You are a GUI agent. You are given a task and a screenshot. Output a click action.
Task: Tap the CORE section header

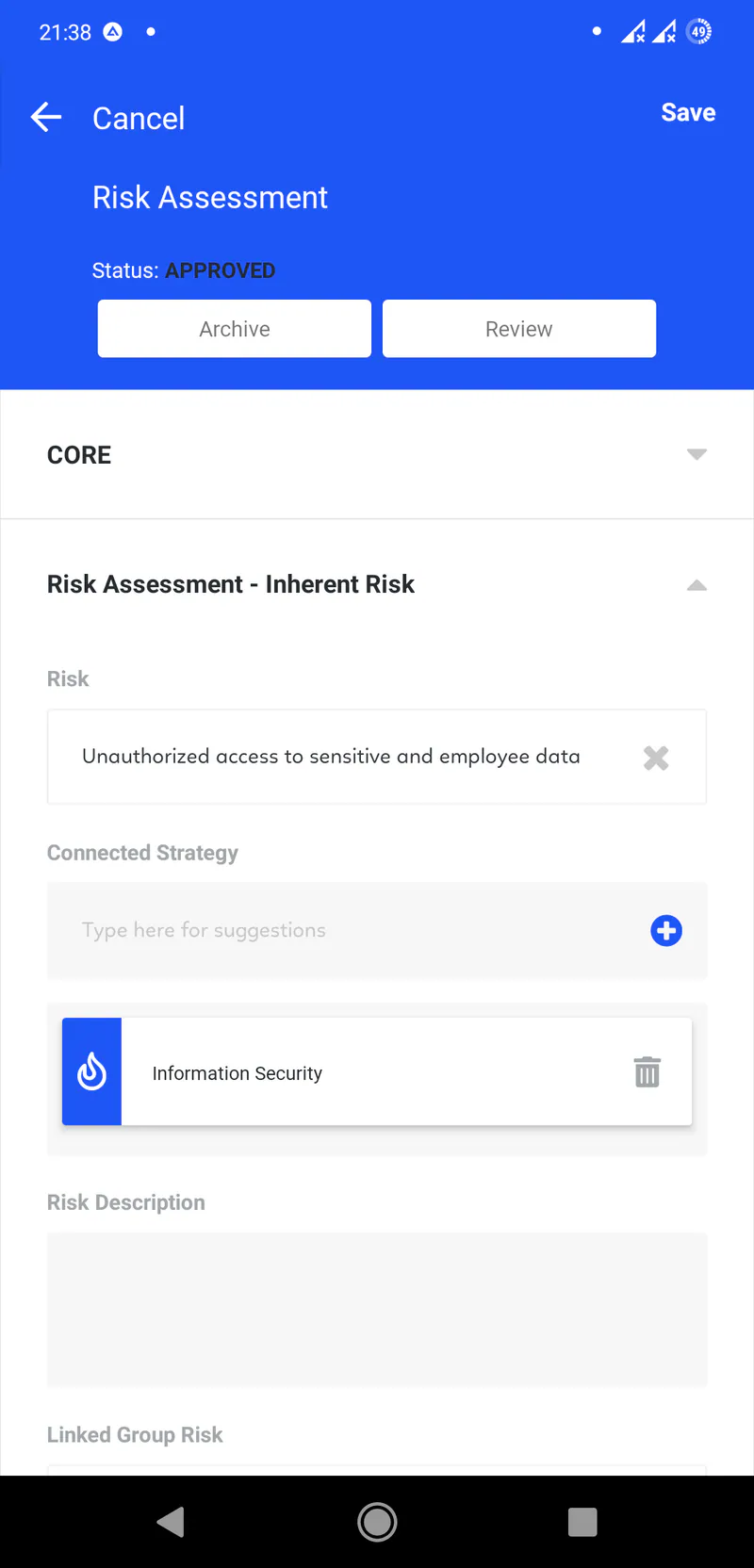click(x=80, y=455)
